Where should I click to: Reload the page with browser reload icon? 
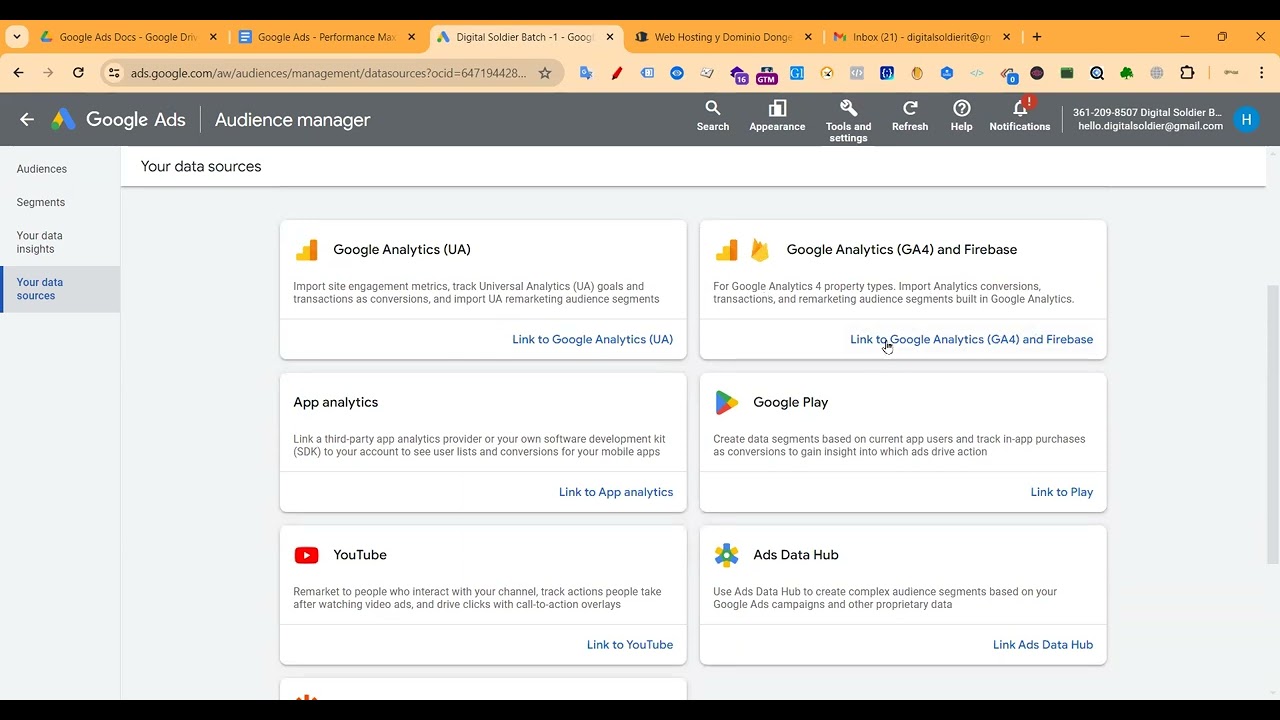point(78,73)
